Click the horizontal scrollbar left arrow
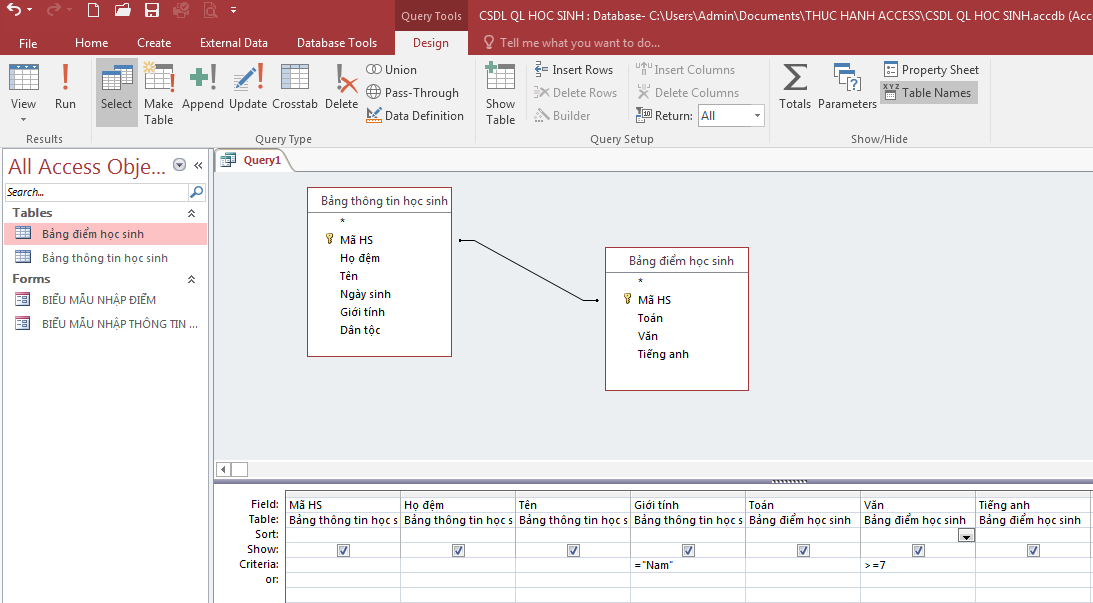1093x603 pixels. (224, 469)
